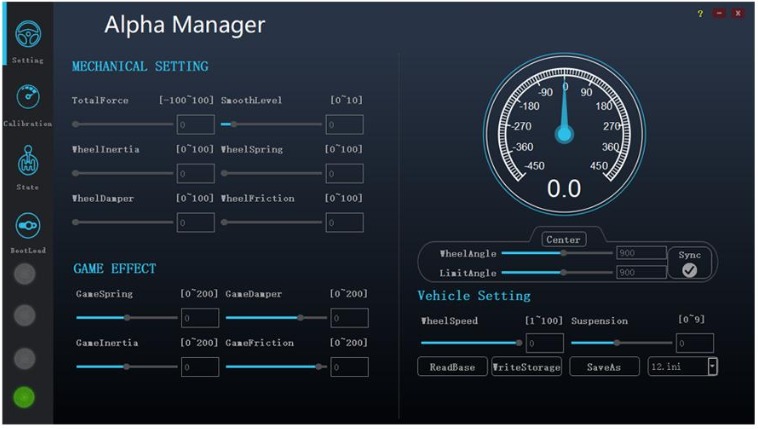Image resolution: width=758 pixels, height=429 pixels.
Task: Open the Setting steering wheel icon
Action: click(x=27, y=36)
